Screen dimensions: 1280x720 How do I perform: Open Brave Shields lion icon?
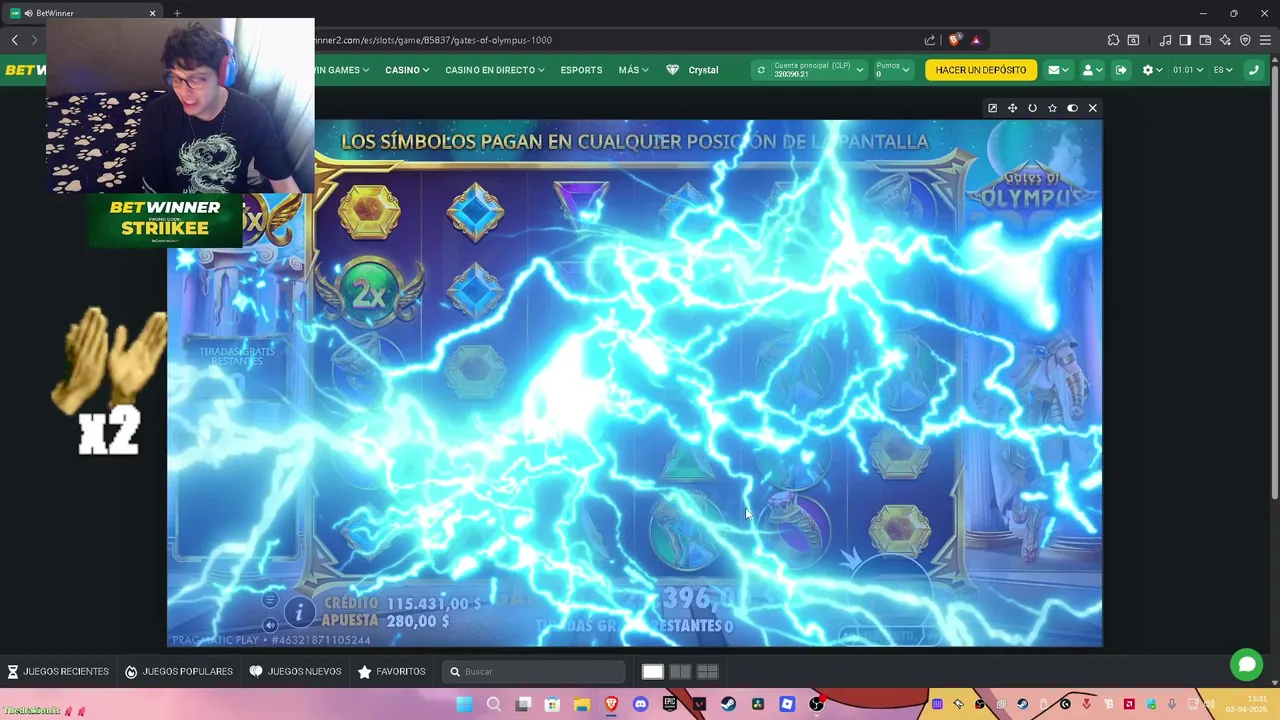point(955,40)
